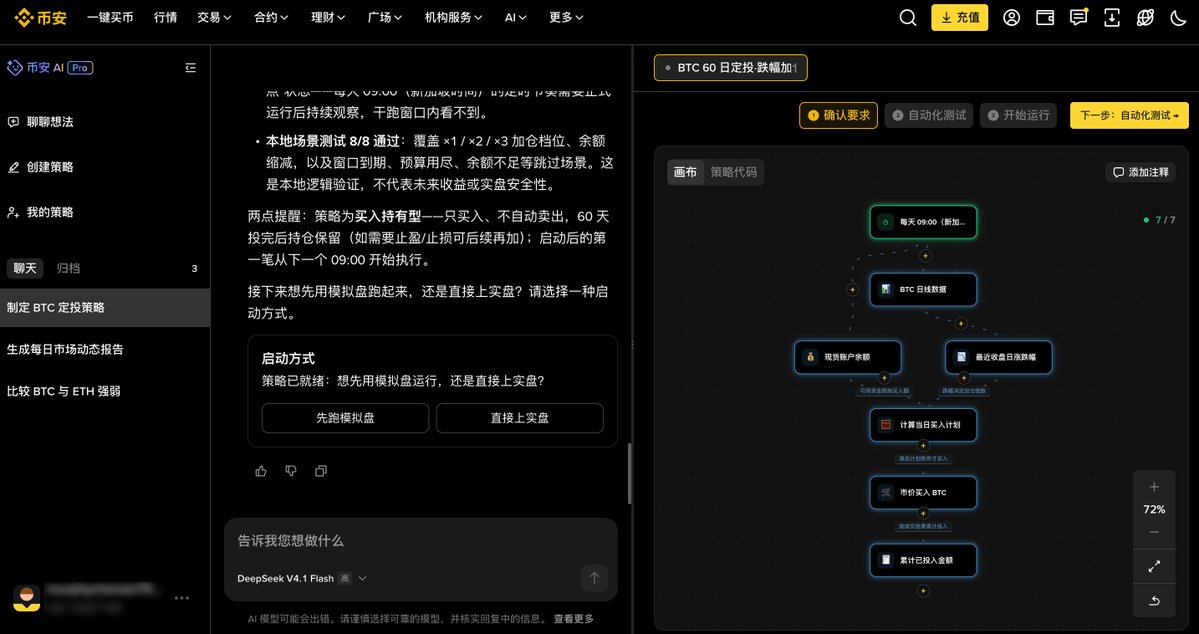Open chat 制定 BTC 定投策略
The width and height of the screenshot is (1199, 634).
[105, 307]
